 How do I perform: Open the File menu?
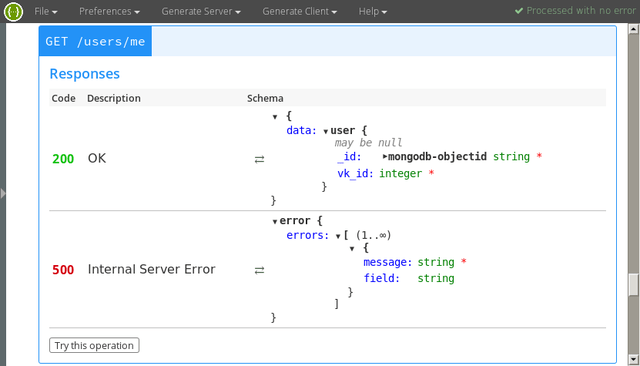coord(45,11)
